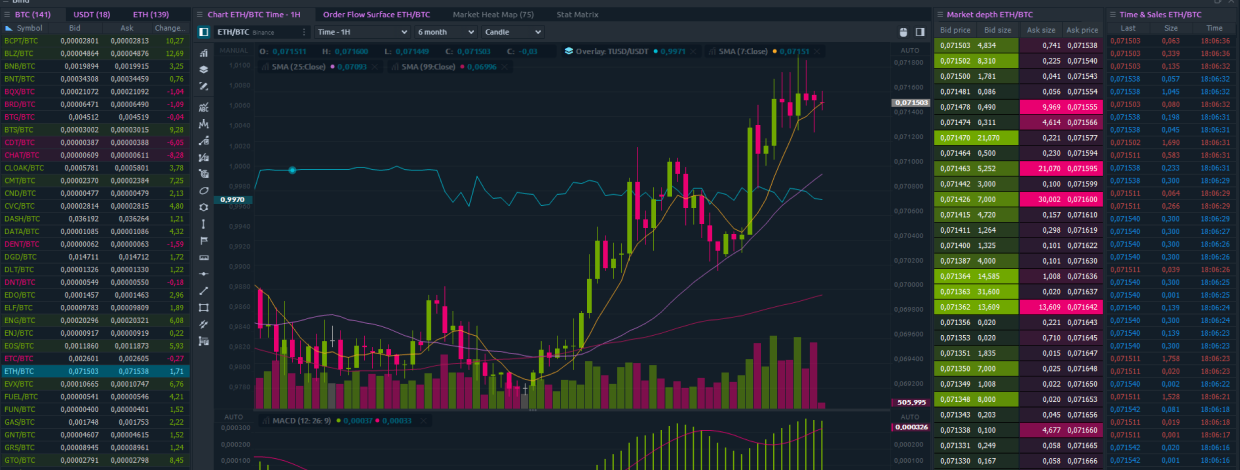Select the flag marker tool

pyautogui.click(x=204, y=241)
